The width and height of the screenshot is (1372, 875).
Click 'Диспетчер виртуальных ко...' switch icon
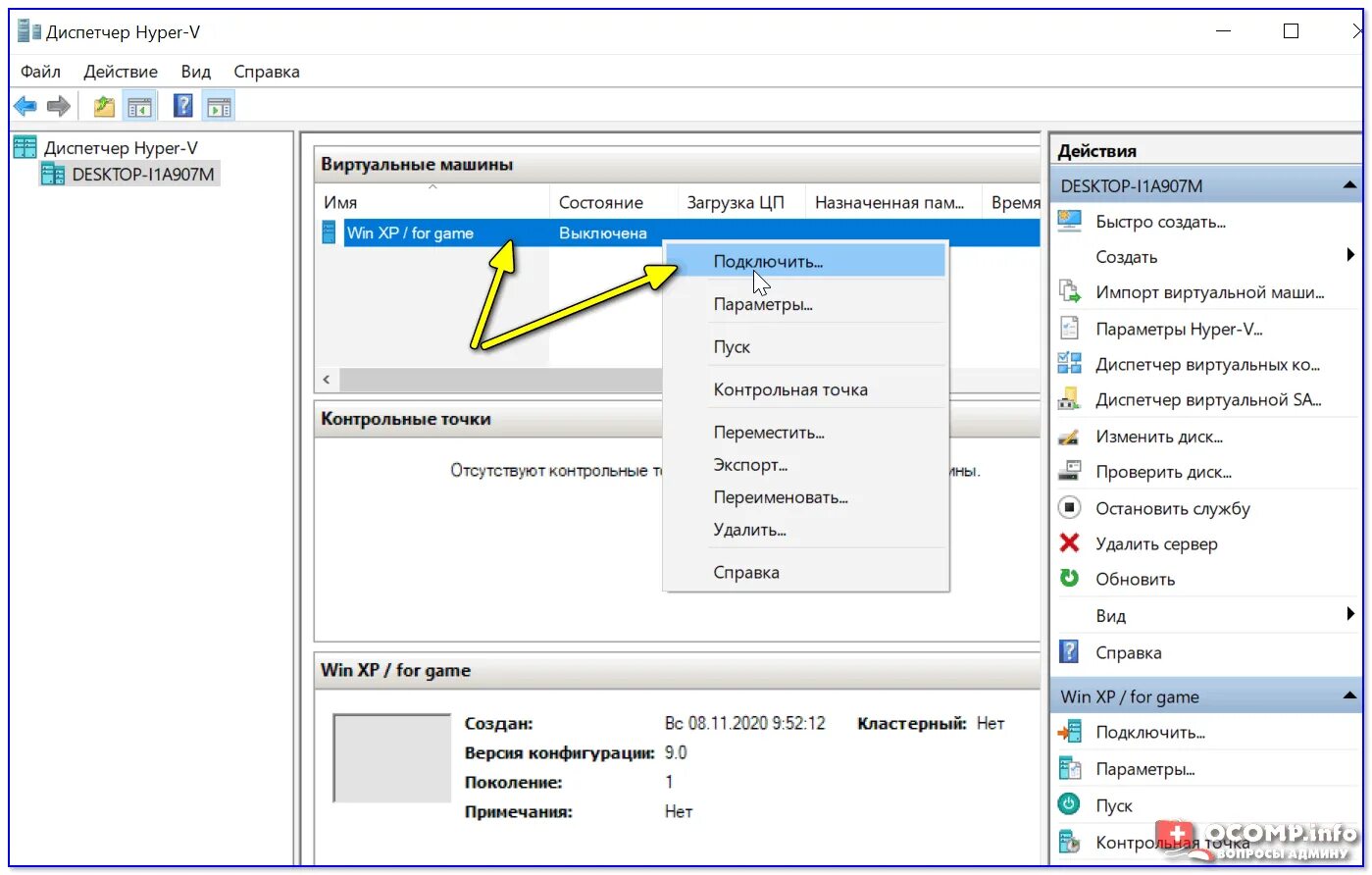1069,364
